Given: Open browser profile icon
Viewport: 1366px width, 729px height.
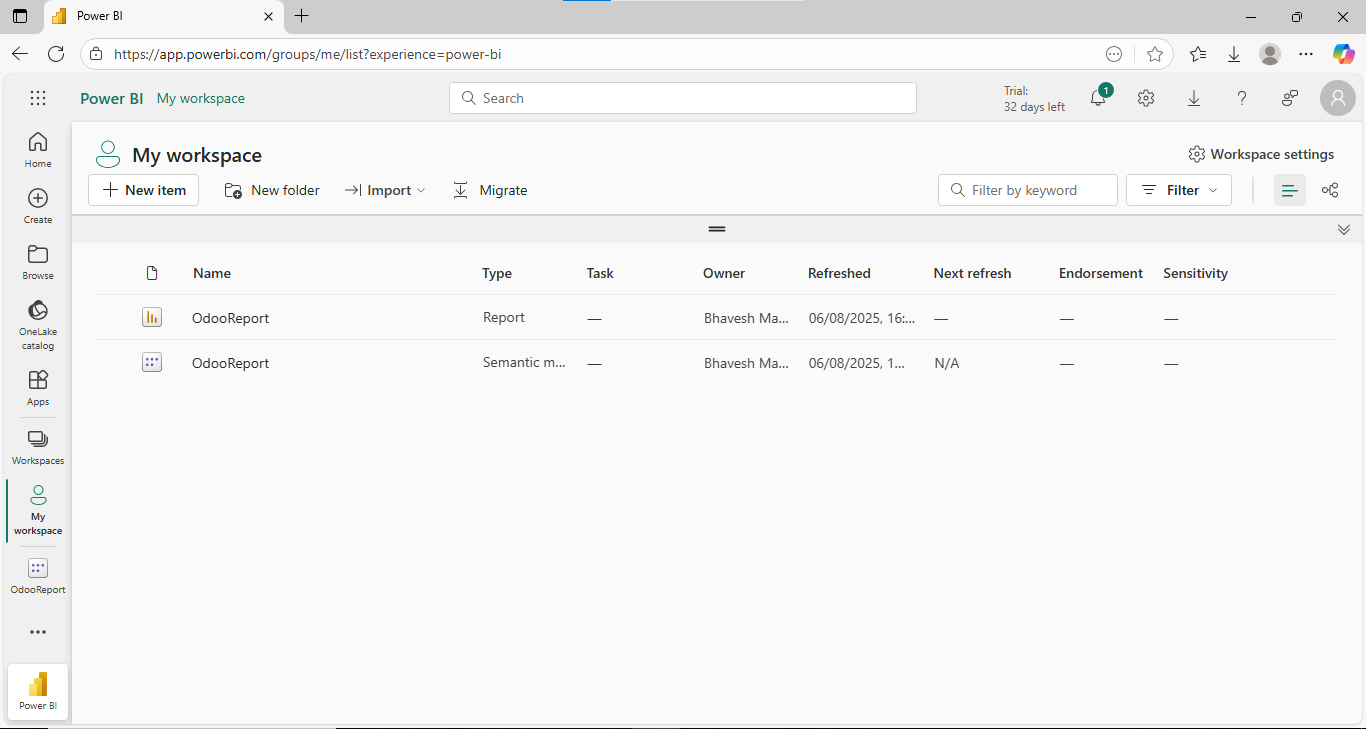Looking at the screenshot, I should [x=1270, y=54].
